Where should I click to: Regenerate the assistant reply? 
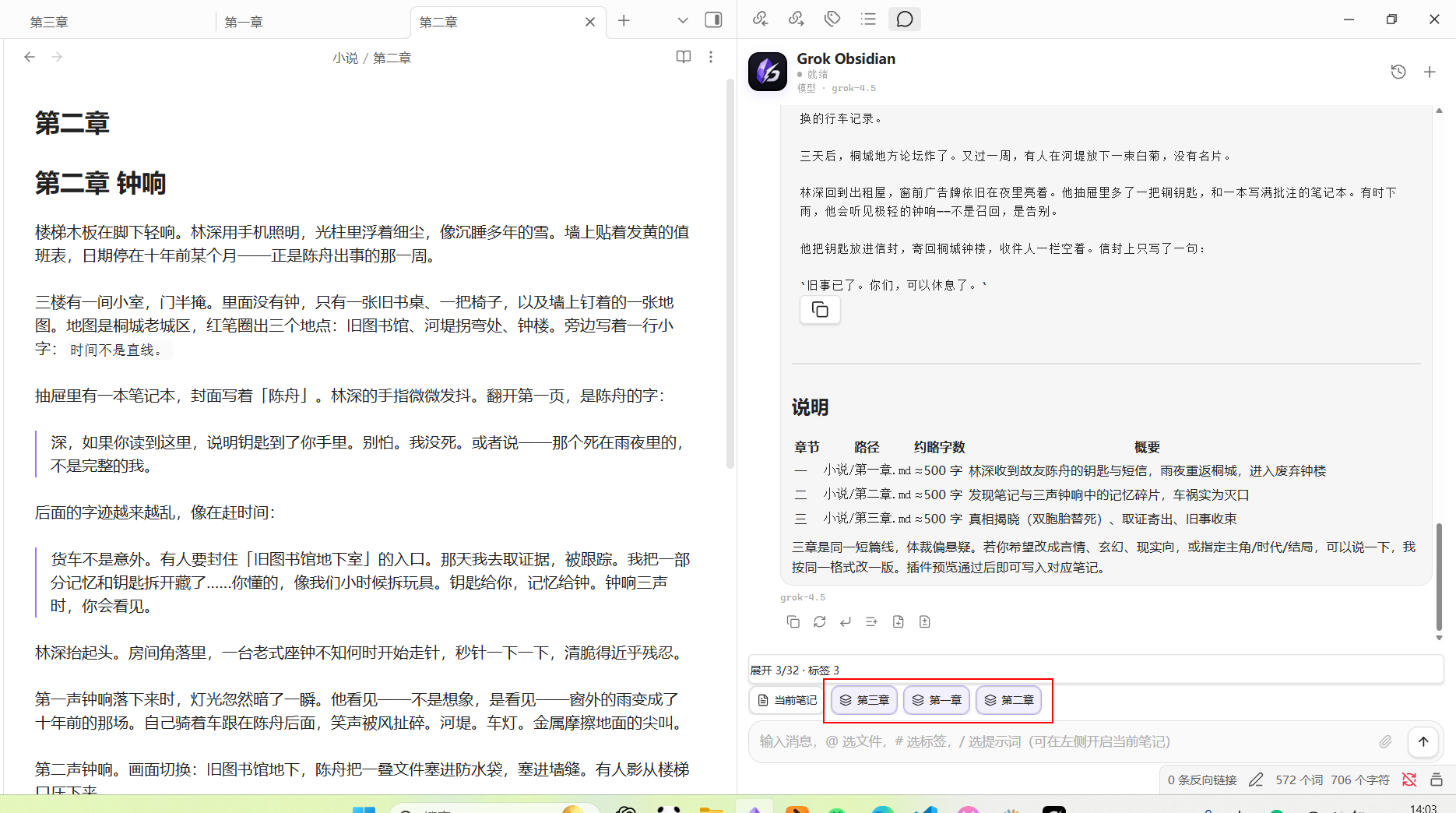819,621
